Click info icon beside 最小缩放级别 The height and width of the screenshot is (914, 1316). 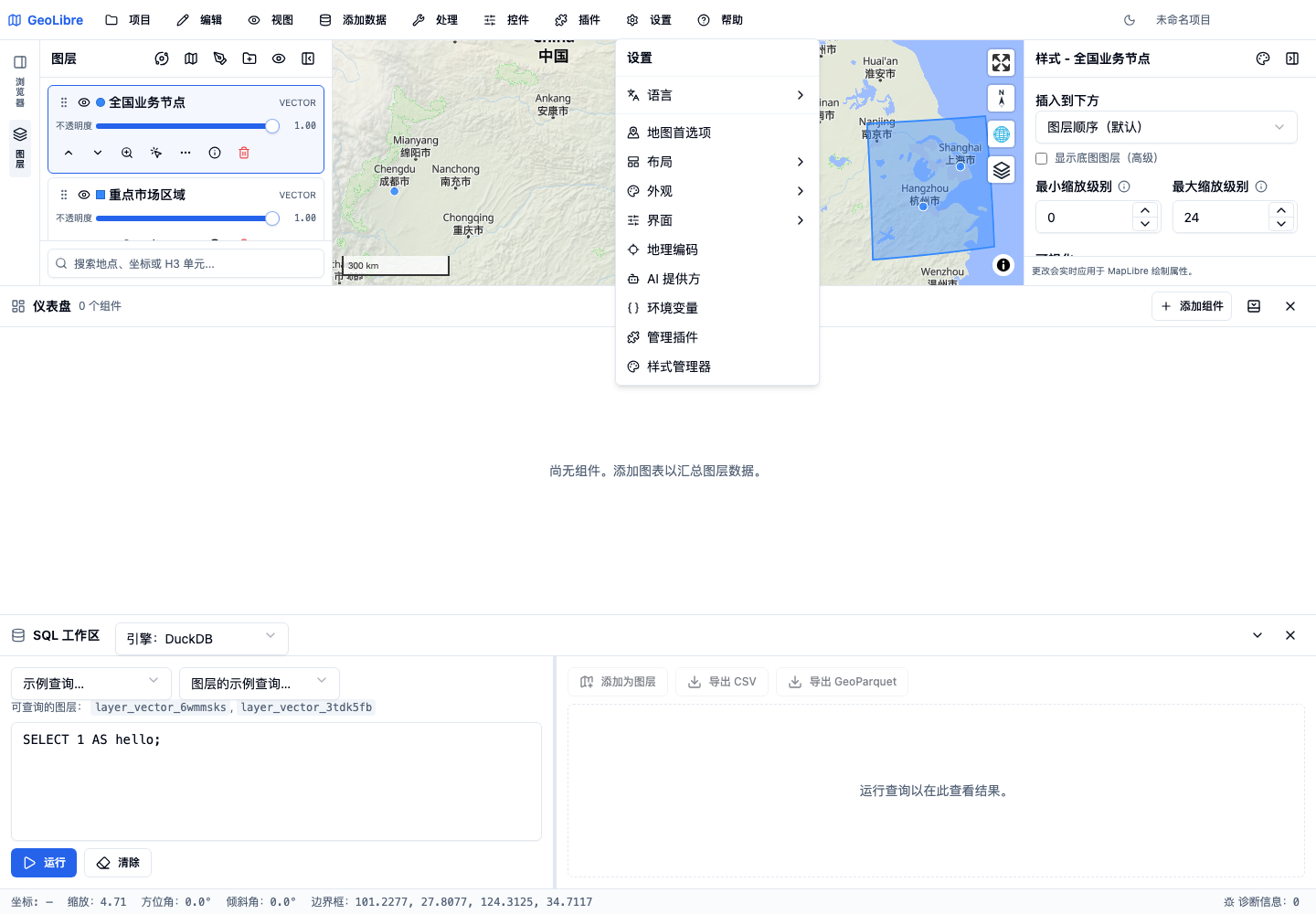point(1124,186)
